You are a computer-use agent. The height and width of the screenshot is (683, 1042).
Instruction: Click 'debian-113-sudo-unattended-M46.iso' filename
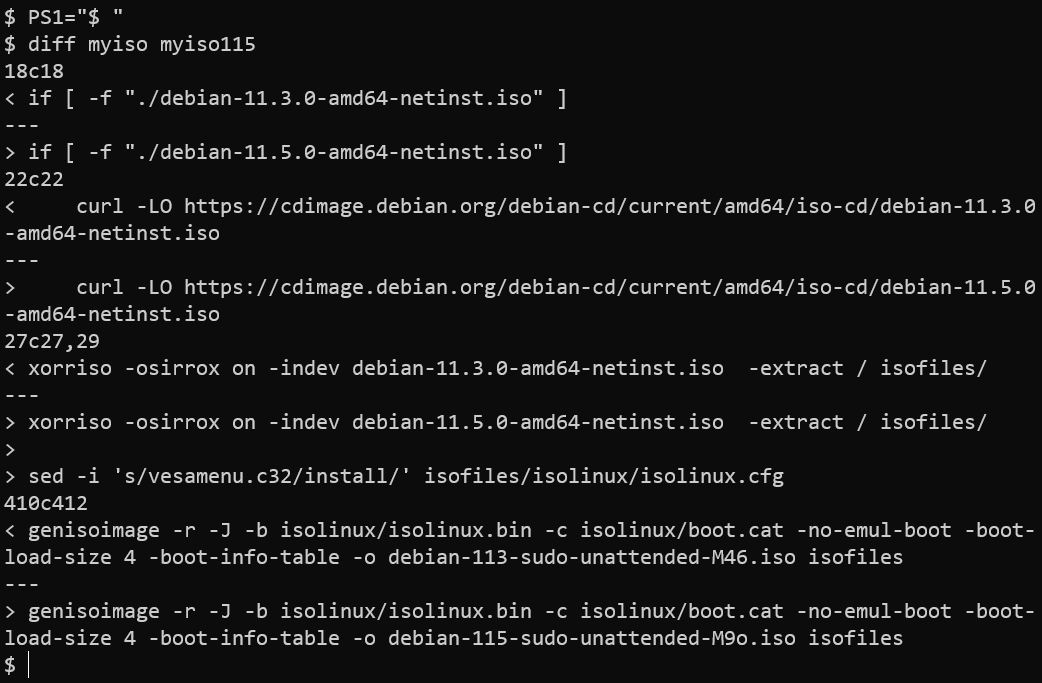tap(591, 557)
